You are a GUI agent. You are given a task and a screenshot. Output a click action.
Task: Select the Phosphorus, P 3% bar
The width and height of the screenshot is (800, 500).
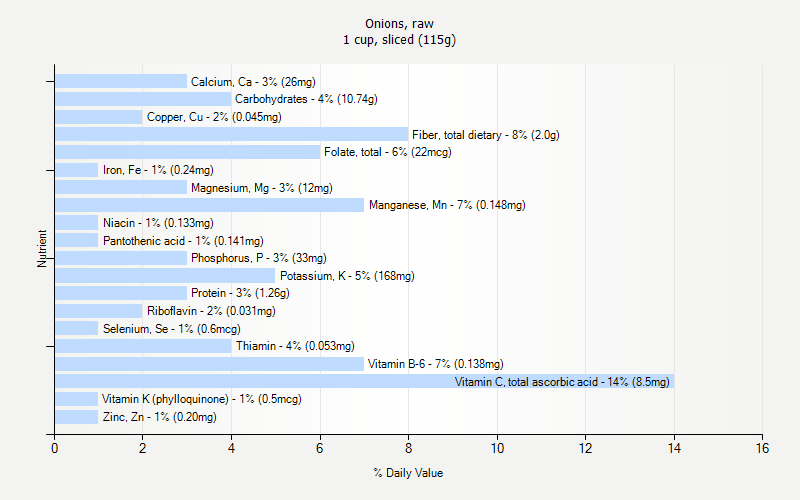click(121, 258)
